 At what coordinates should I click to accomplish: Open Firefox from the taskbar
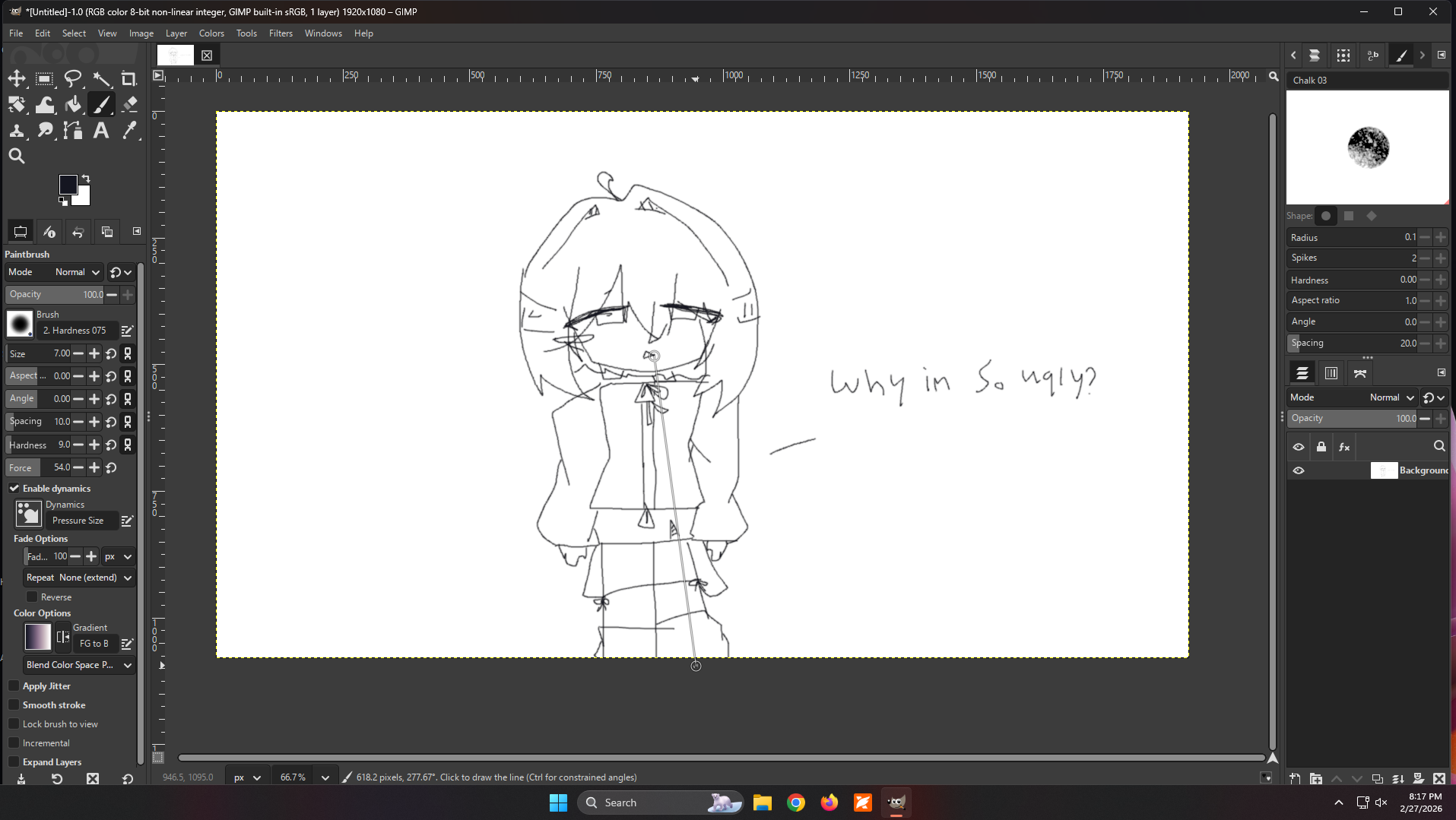pyautogui.click(x=829, y=803)
